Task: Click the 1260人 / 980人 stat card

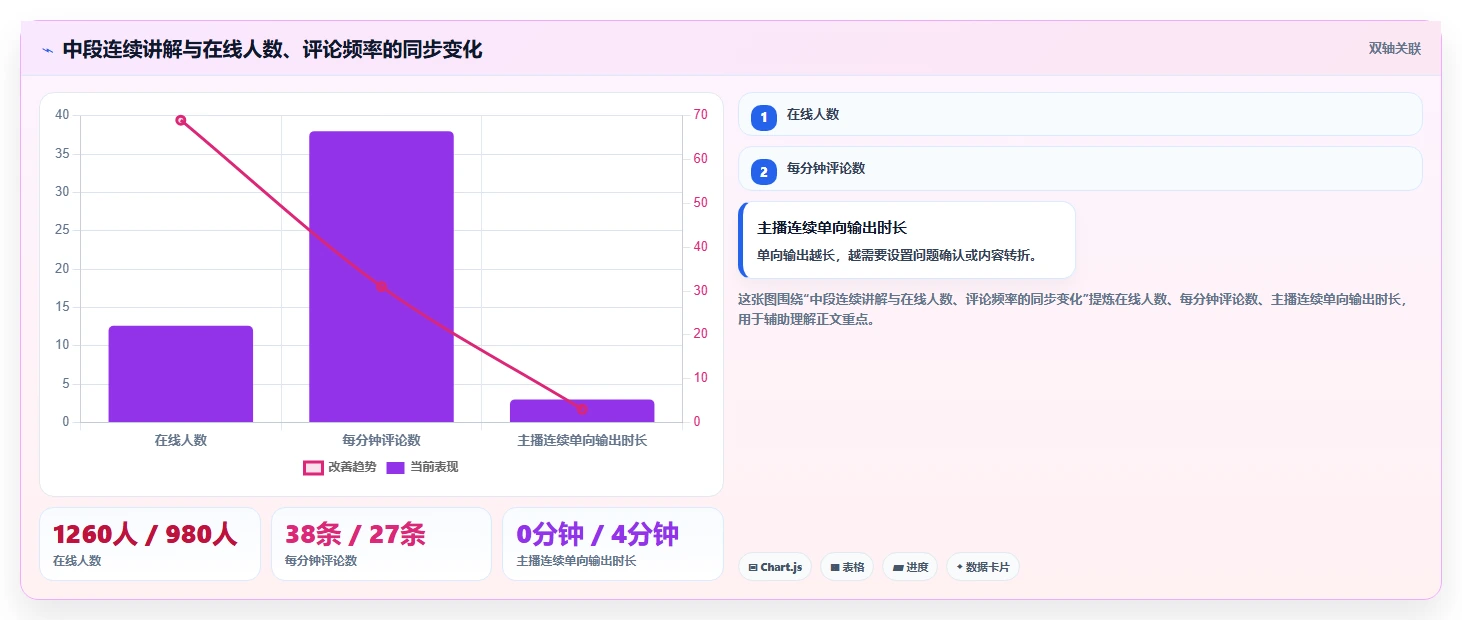Action: [150, 544]
